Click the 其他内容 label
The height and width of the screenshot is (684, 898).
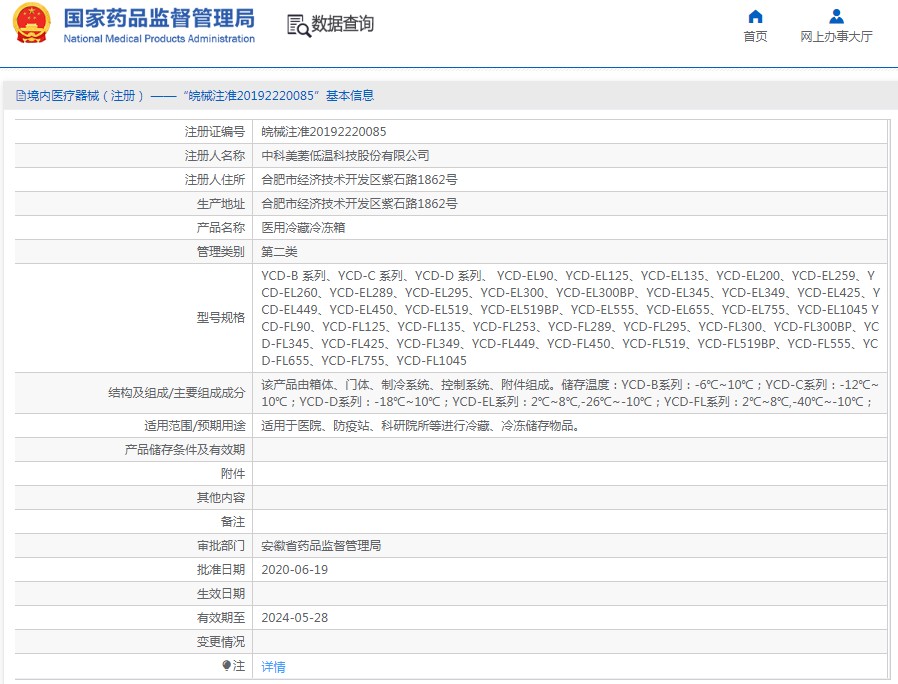click(x=221, y=498)
